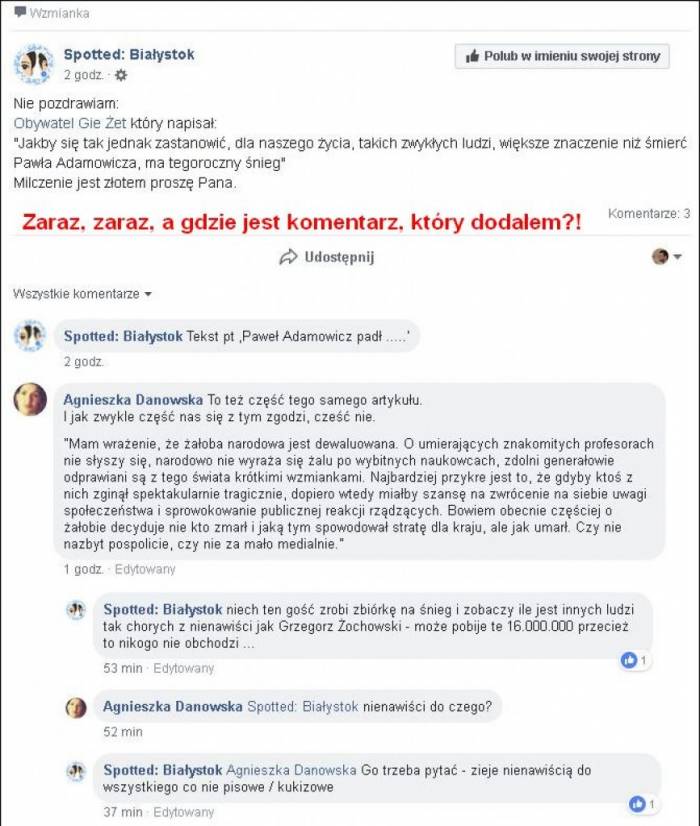Click Spotted avatar on first comment

[30, 335]
